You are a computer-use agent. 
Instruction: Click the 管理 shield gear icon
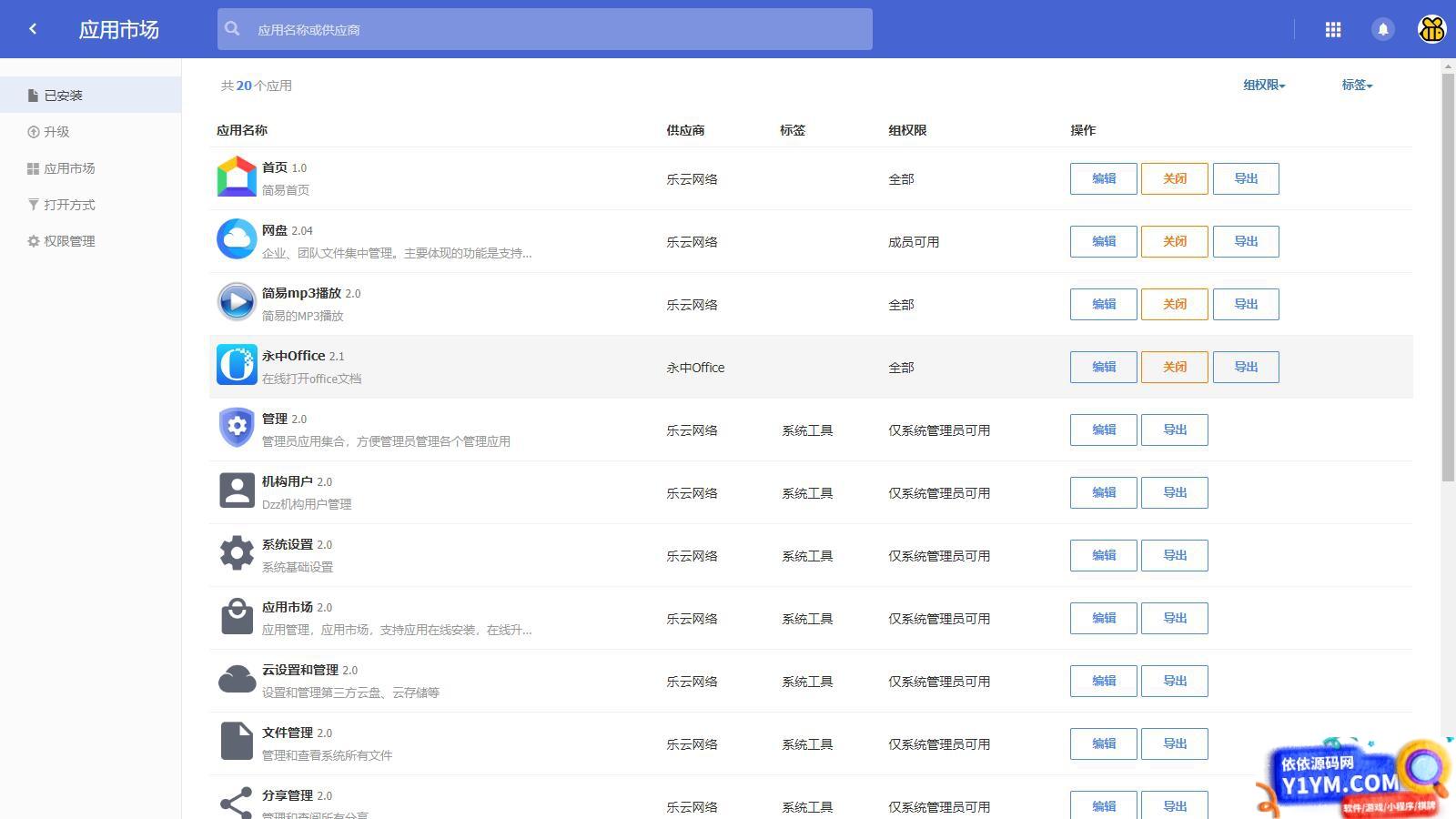237,428
